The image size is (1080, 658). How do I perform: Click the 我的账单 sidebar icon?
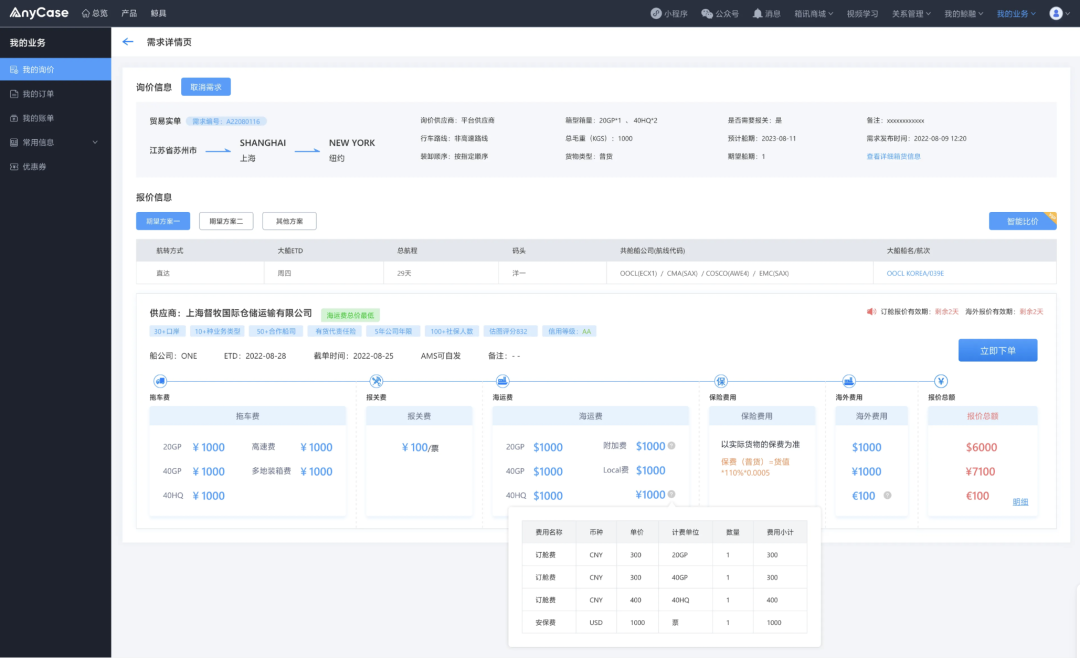click(x=14, y=118)
